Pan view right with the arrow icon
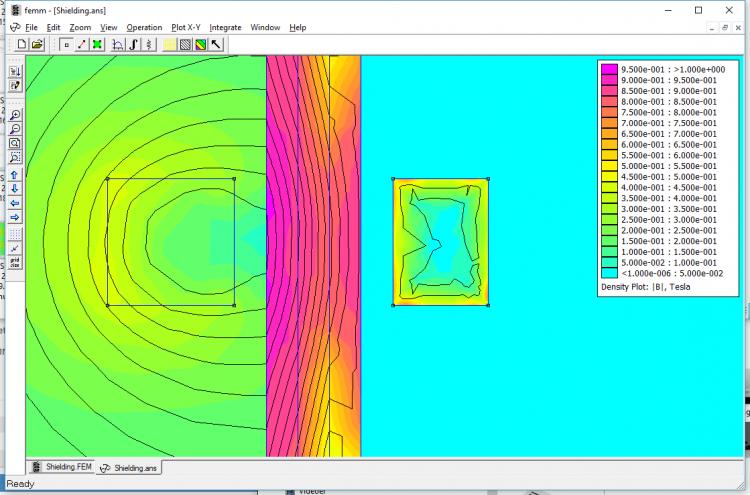This screenshot has width=750, height=495. point(15,217)
